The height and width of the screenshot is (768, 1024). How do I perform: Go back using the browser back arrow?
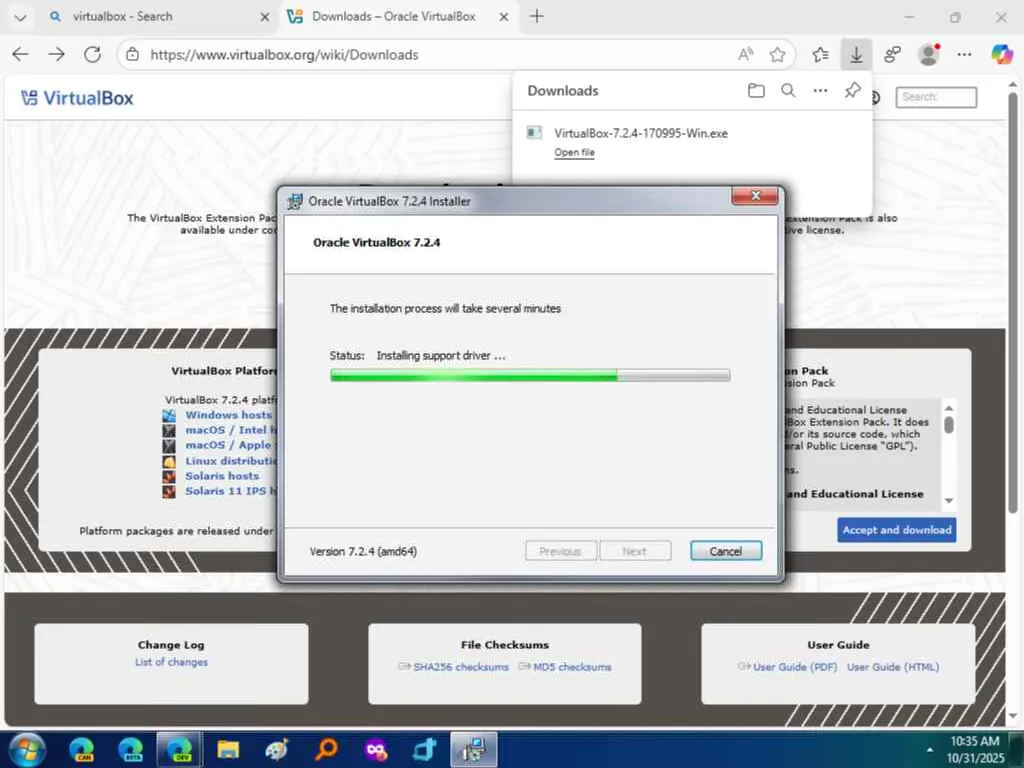(x=21, y=54)
